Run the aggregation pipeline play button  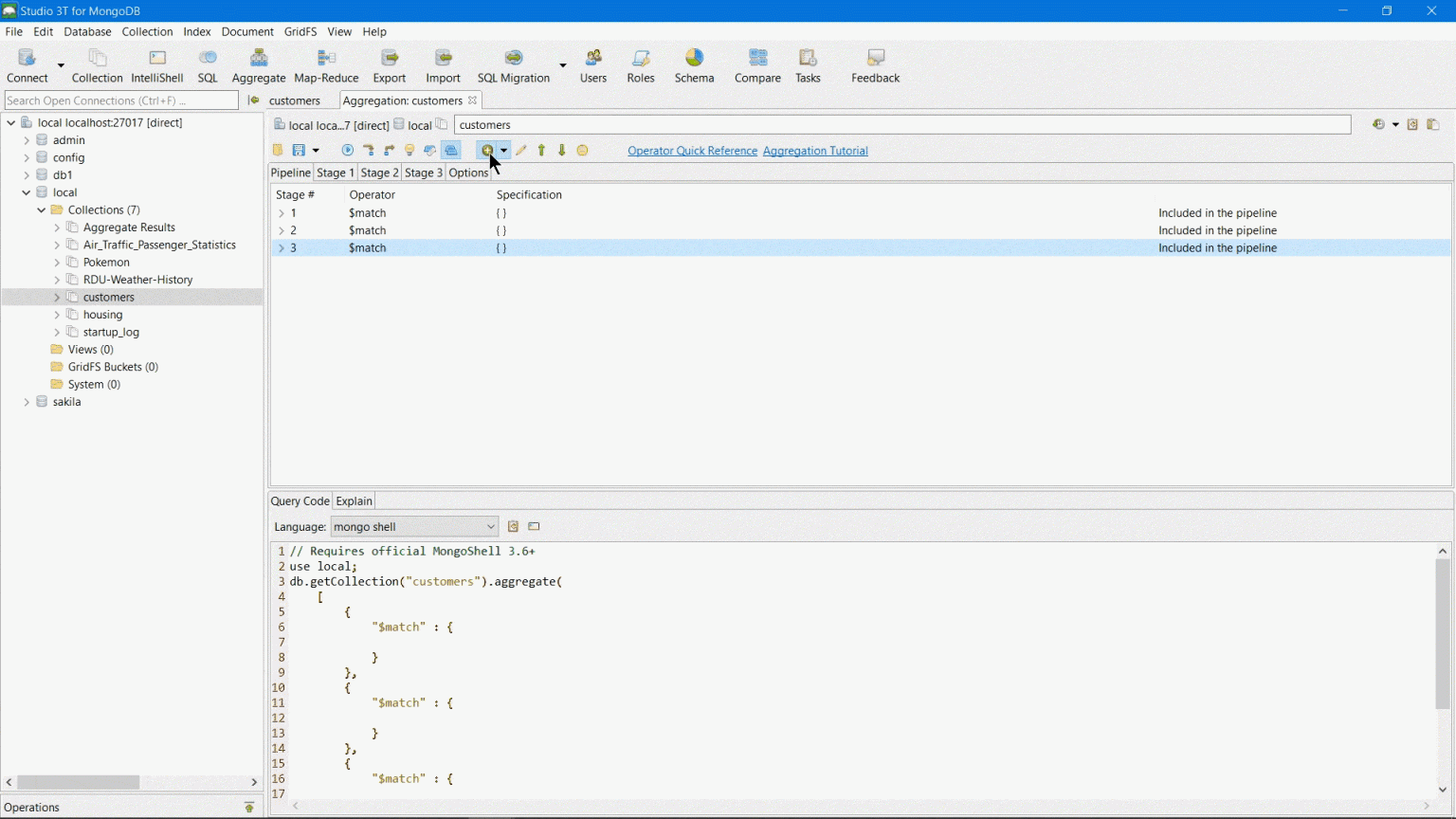348,151
